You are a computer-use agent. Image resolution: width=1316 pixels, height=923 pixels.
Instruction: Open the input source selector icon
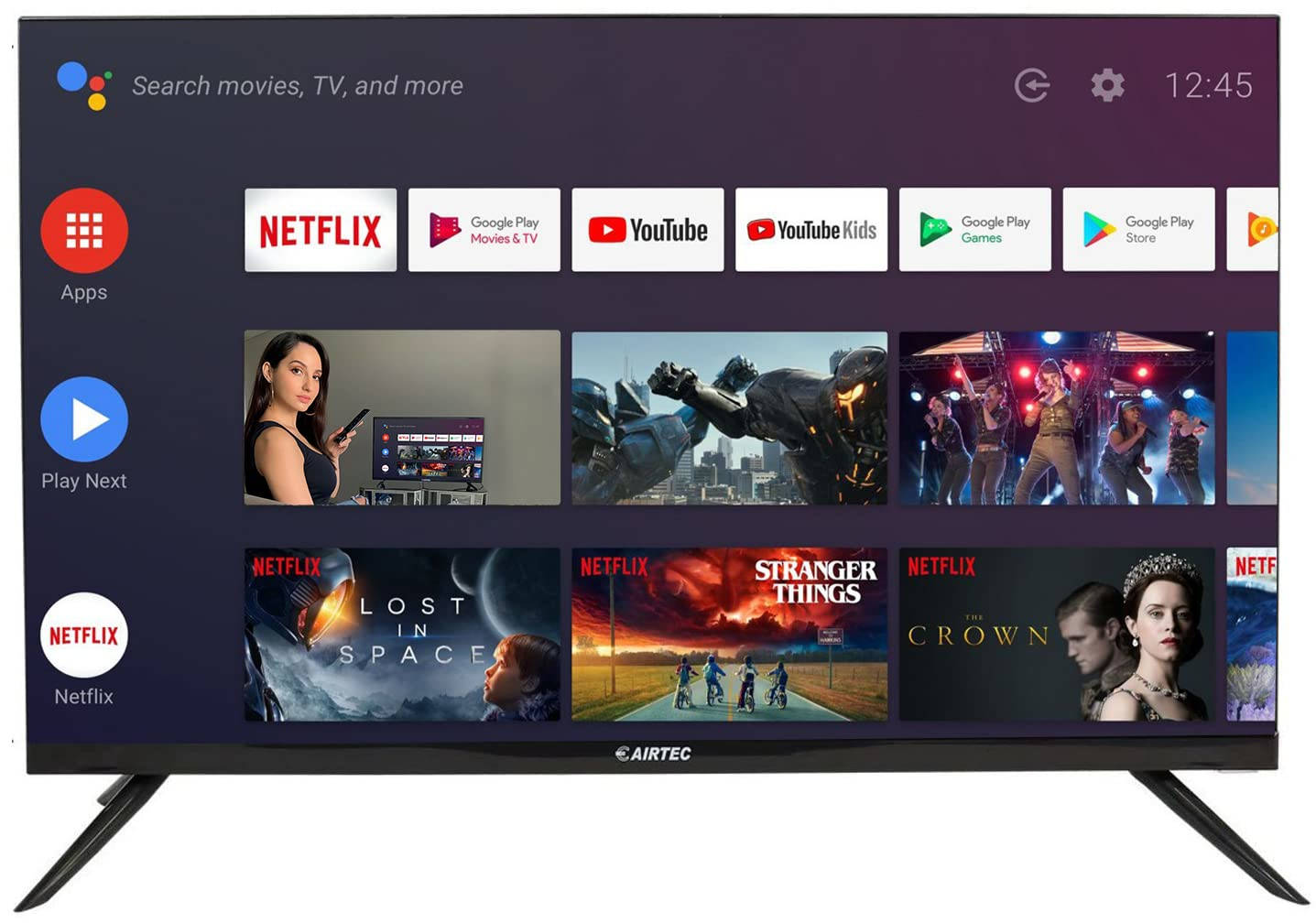click(1032, 86)
